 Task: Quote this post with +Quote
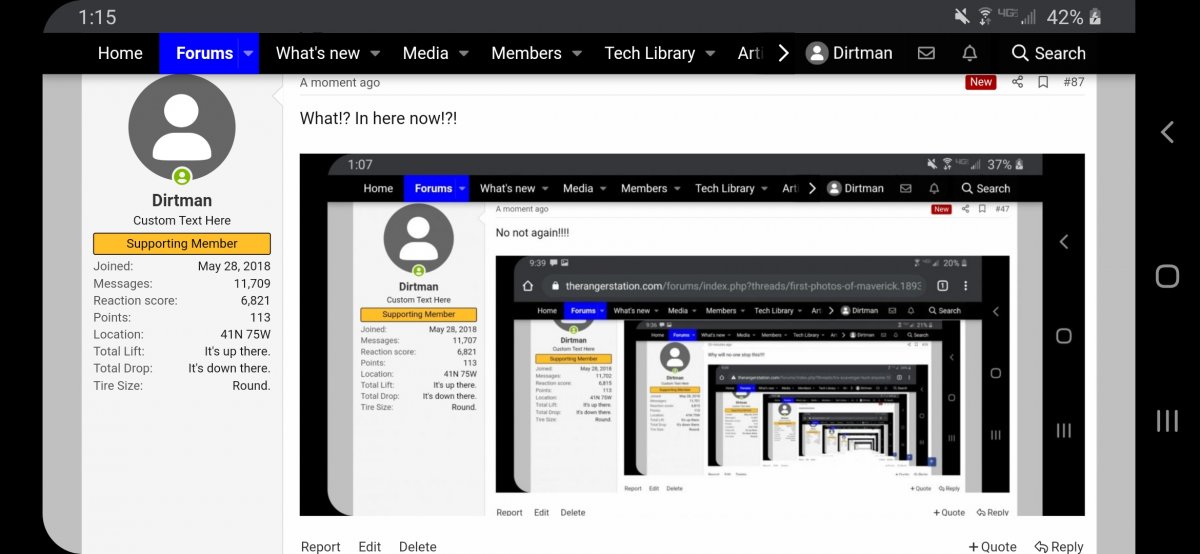[992, 546]
